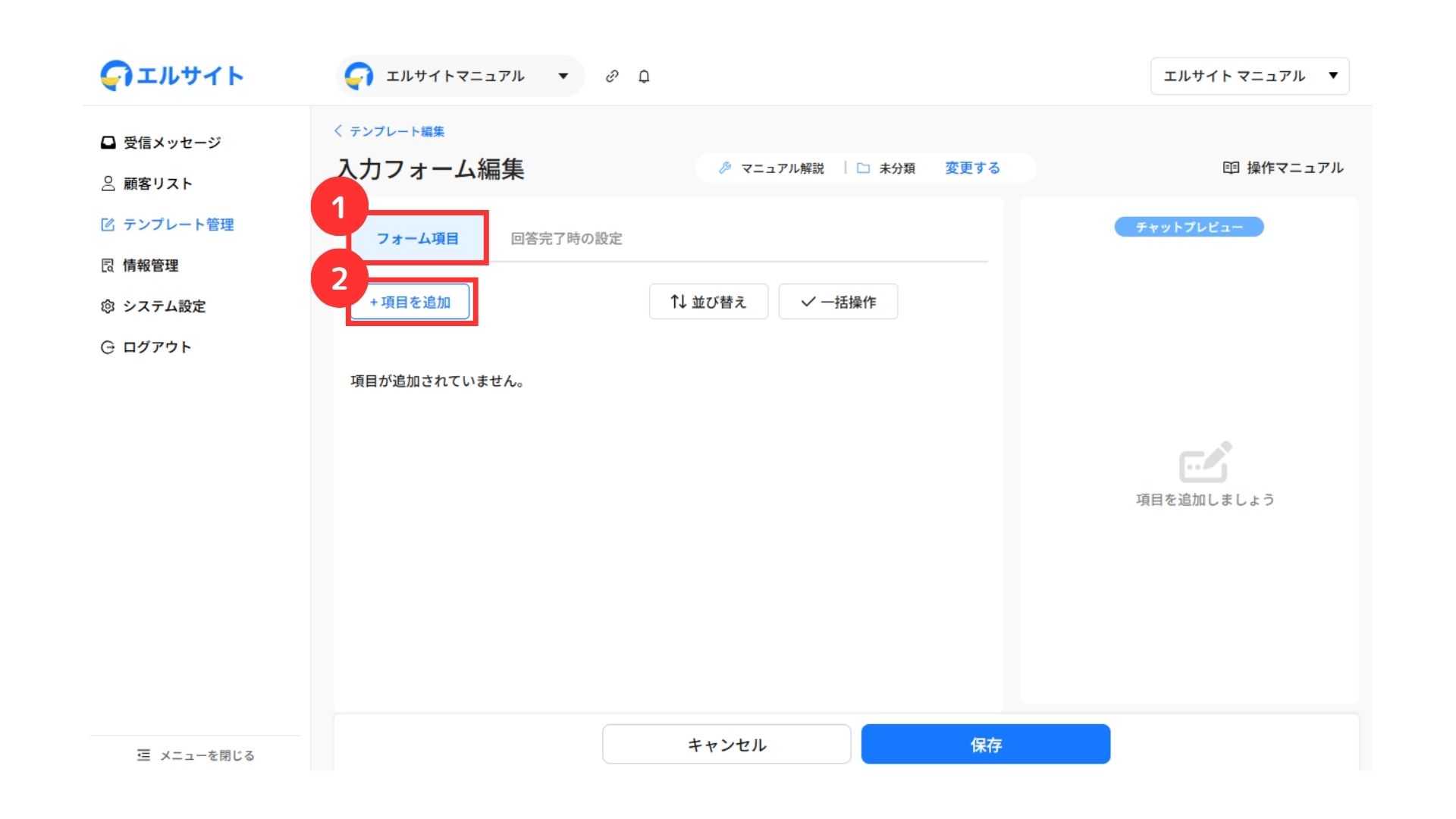Open 操作マニュアル book link

pos(1283,168)
